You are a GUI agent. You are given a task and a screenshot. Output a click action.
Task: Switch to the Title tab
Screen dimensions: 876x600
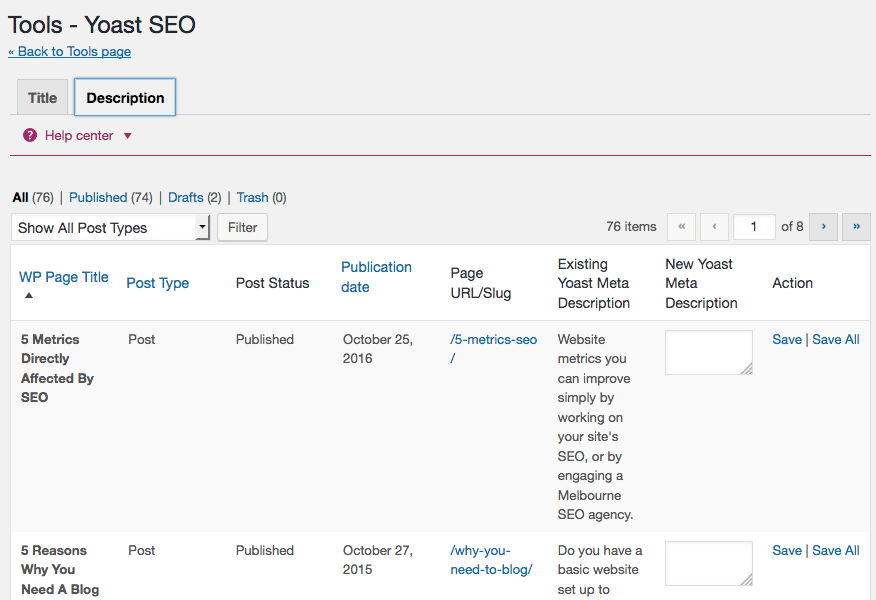(42, 98)
